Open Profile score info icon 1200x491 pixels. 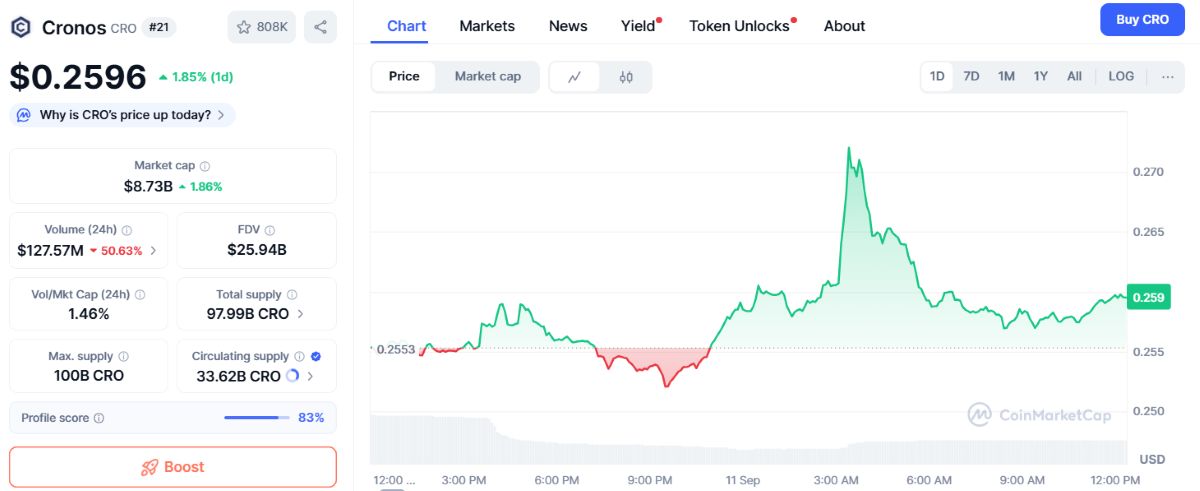click(99, 418)
